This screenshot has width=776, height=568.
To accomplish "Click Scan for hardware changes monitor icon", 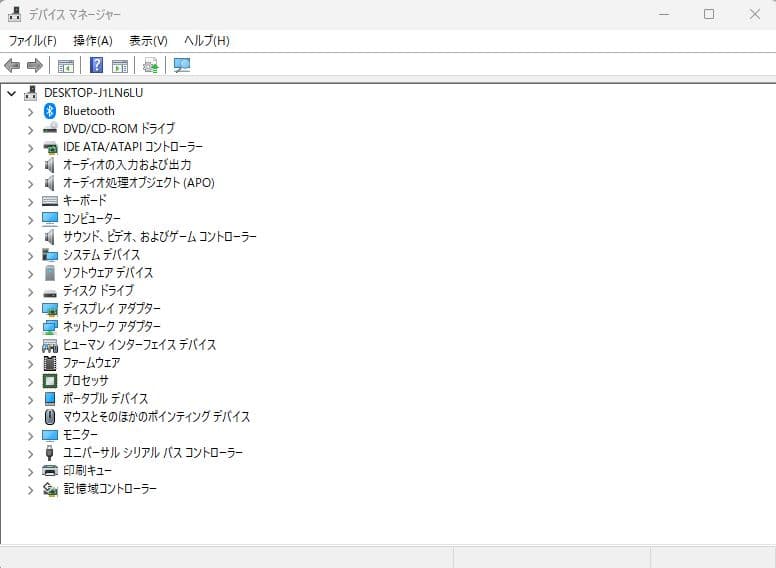I will pos(182,65).
